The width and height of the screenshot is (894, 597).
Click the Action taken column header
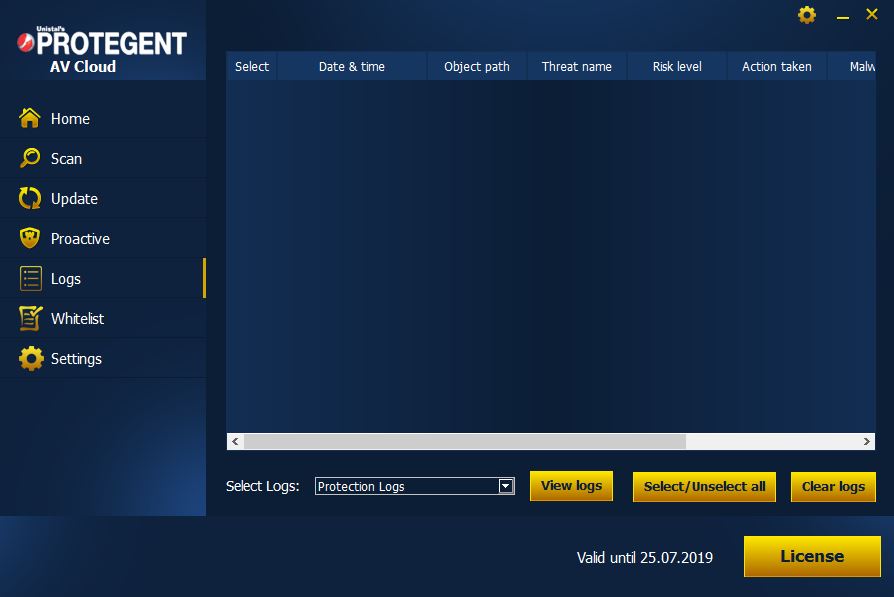777,66
